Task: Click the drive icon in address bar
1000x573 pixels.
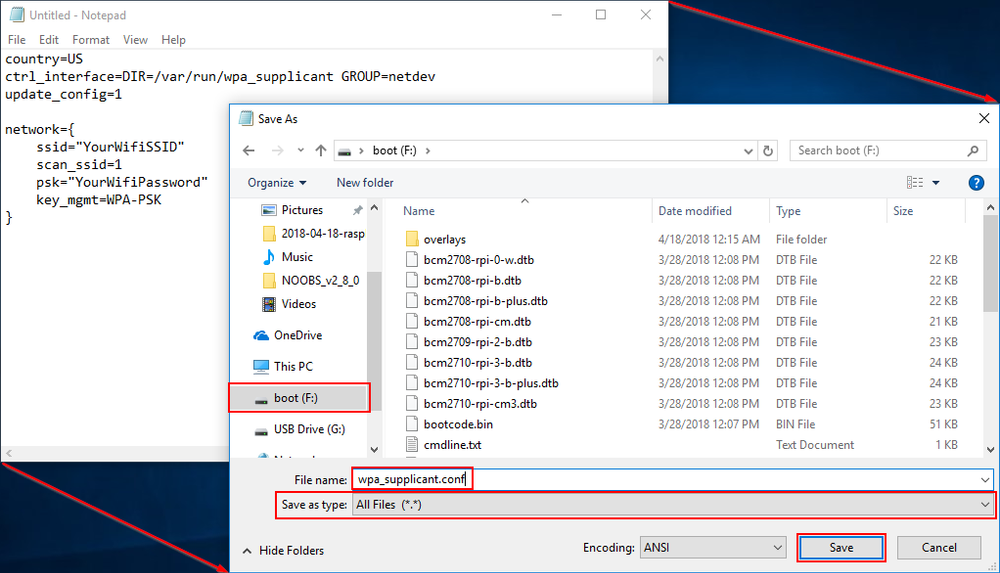Action: pos(344,151)
